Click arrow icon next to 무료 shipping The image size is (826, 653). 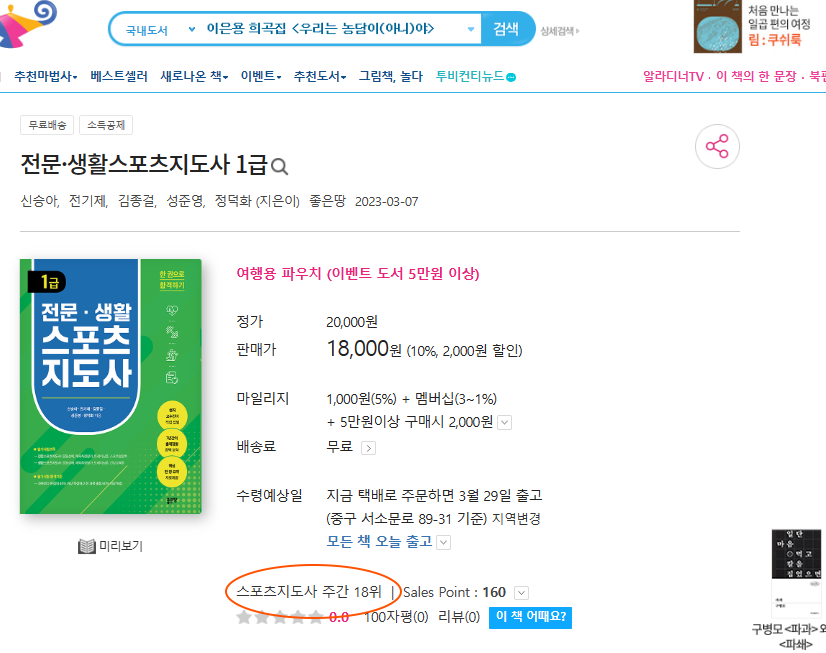point(368,448)
